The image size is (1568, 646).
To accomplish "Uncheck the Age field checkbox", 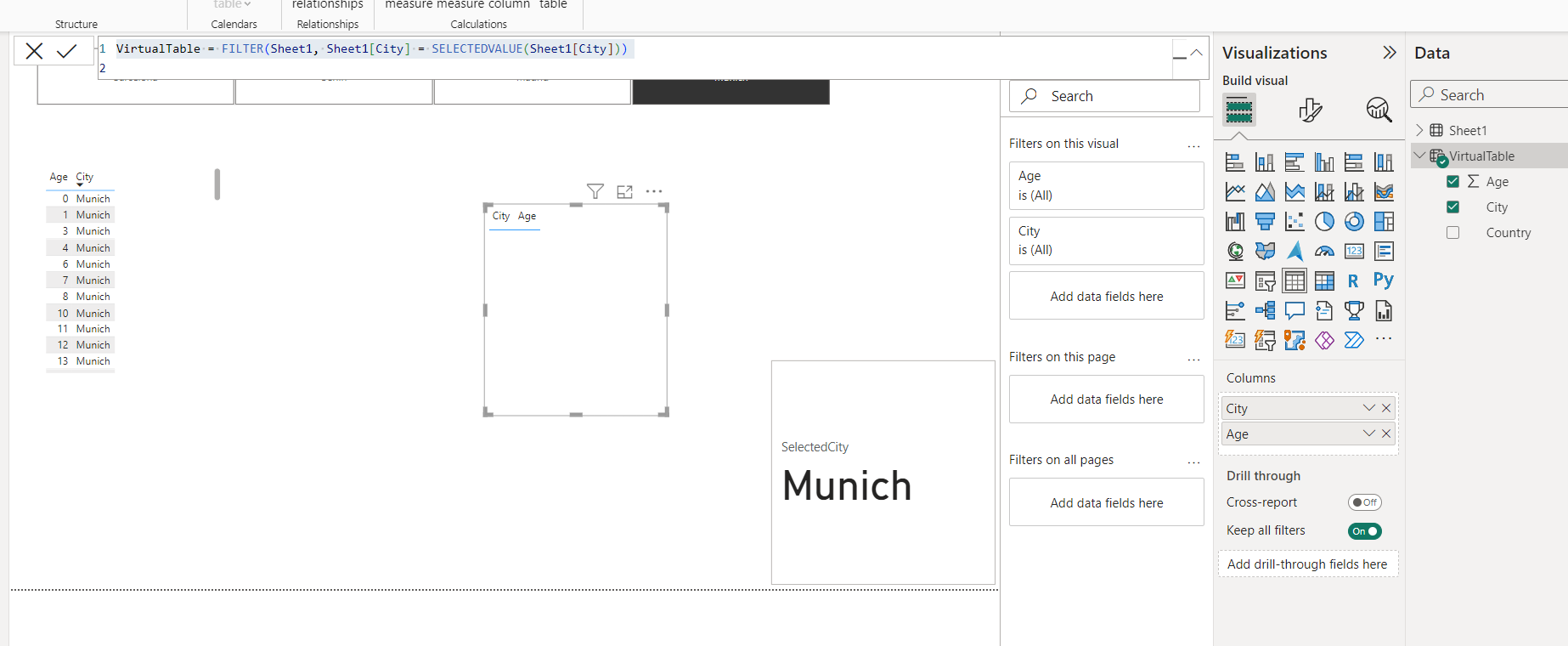I will coord(1452,181).
